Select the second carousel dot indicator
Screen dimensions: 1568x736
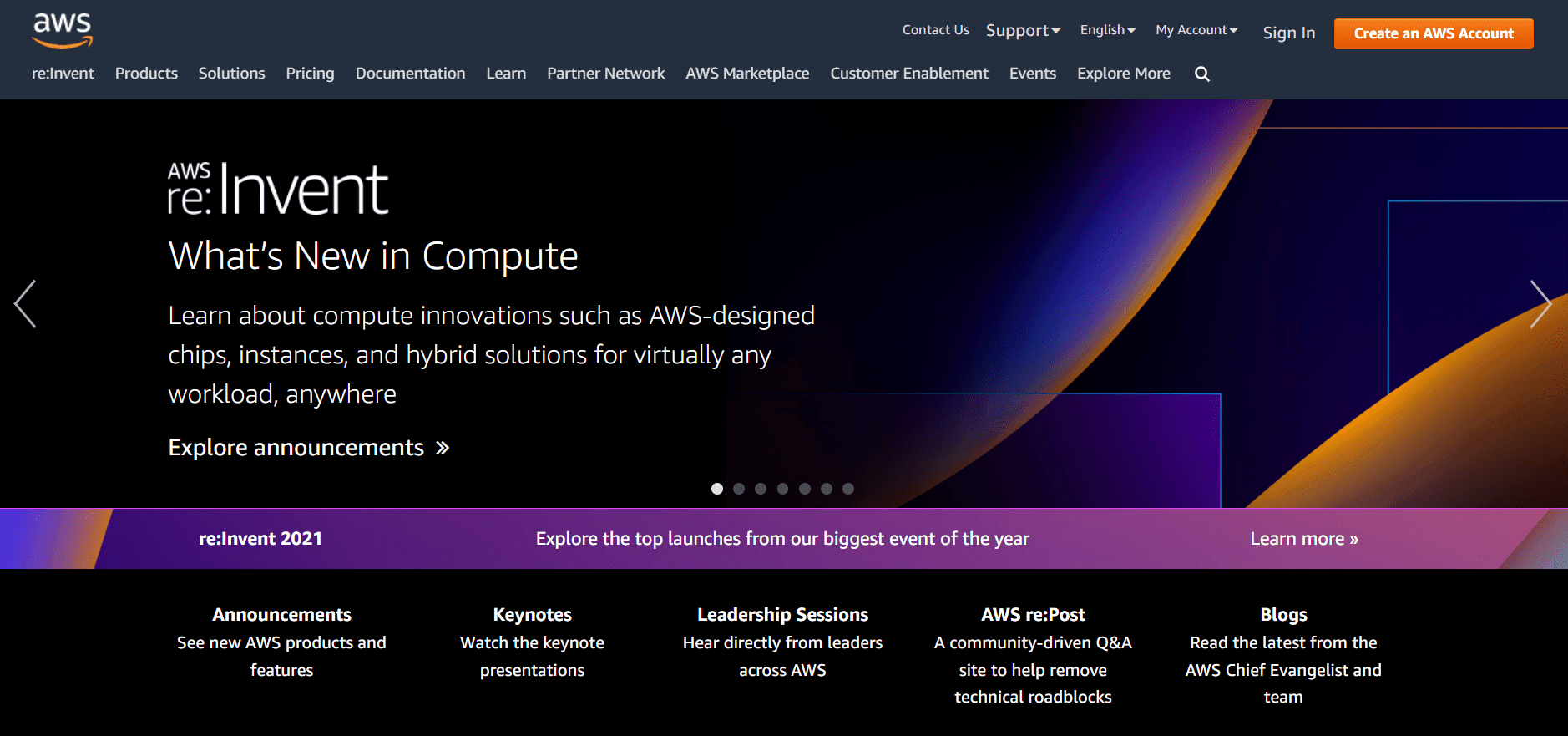pyautogui.click(x=739, y=489)
